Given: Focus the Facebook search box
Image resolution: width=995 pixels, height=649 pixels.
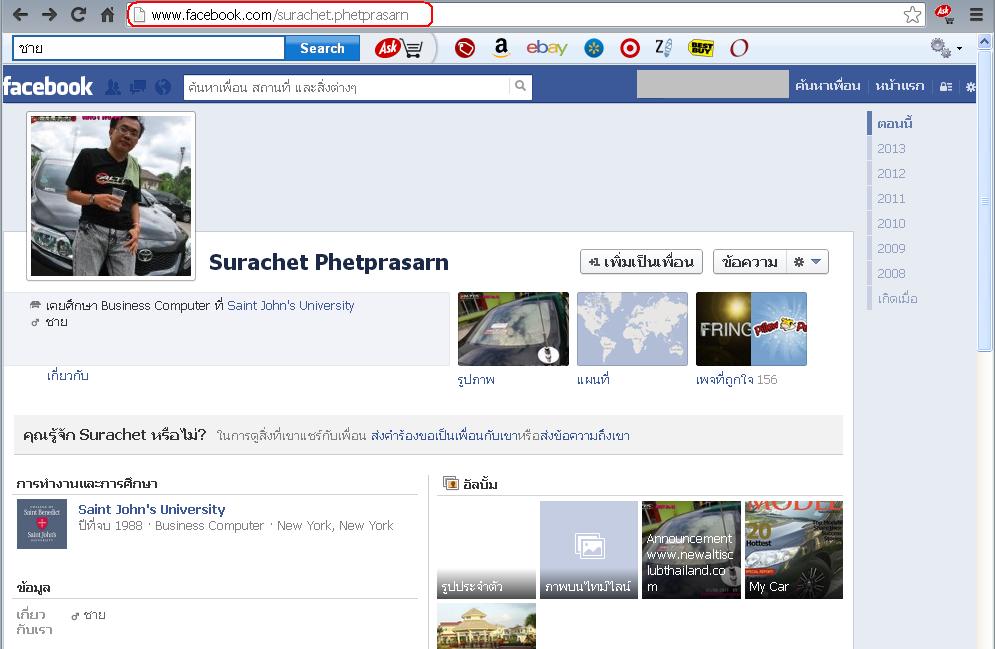Looking at the screenshot, I should pos(348,87).
